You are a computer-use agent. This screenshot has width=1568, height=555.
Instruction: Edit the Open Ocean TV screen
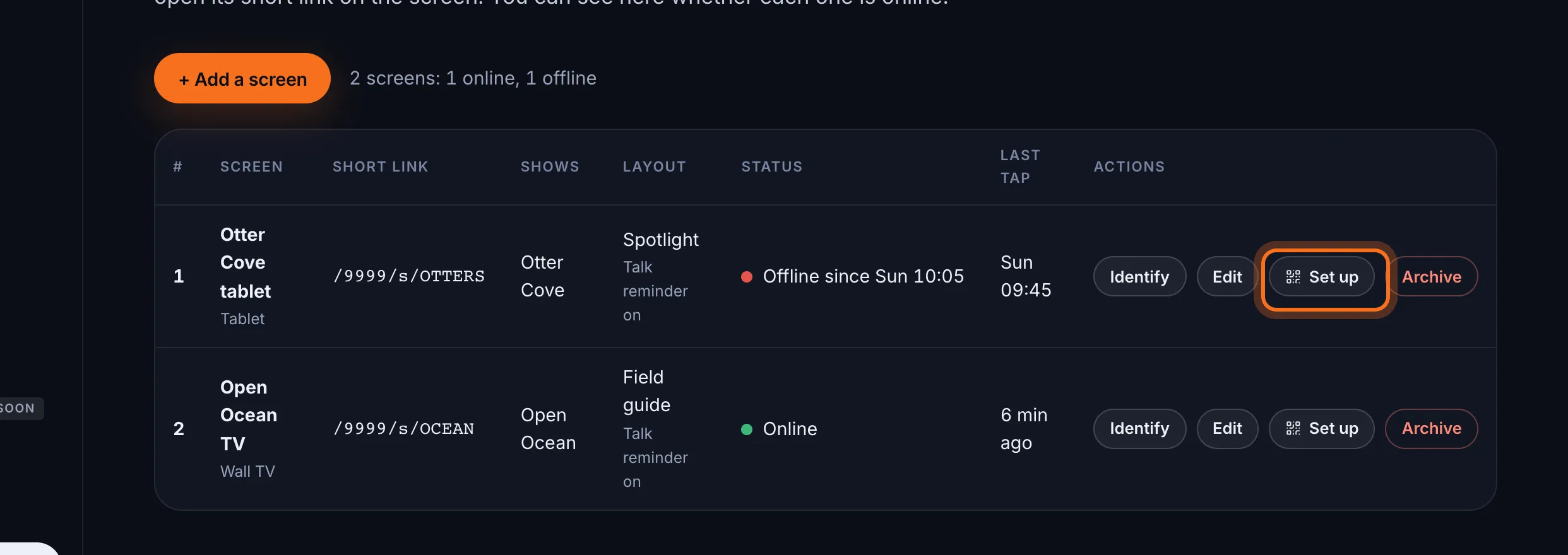click(x=1227, y=428)
